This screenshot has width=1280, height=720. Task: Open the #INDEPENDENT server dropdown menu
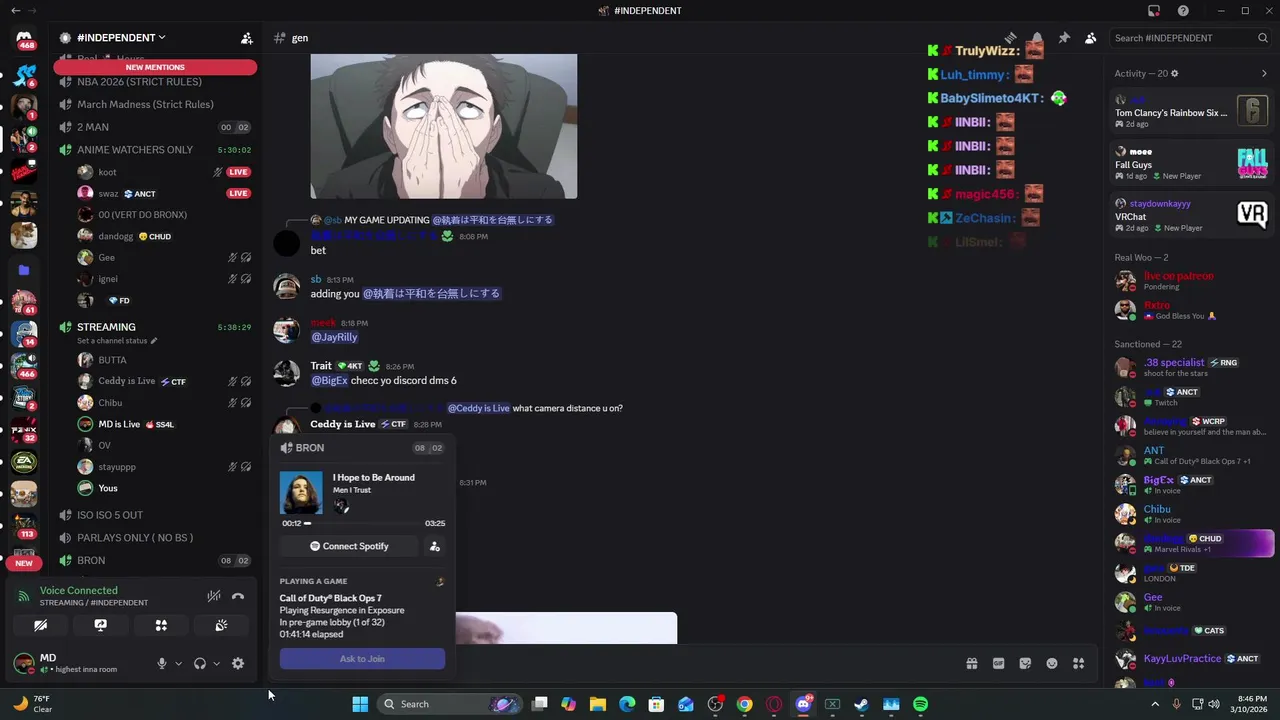point(121,38)
